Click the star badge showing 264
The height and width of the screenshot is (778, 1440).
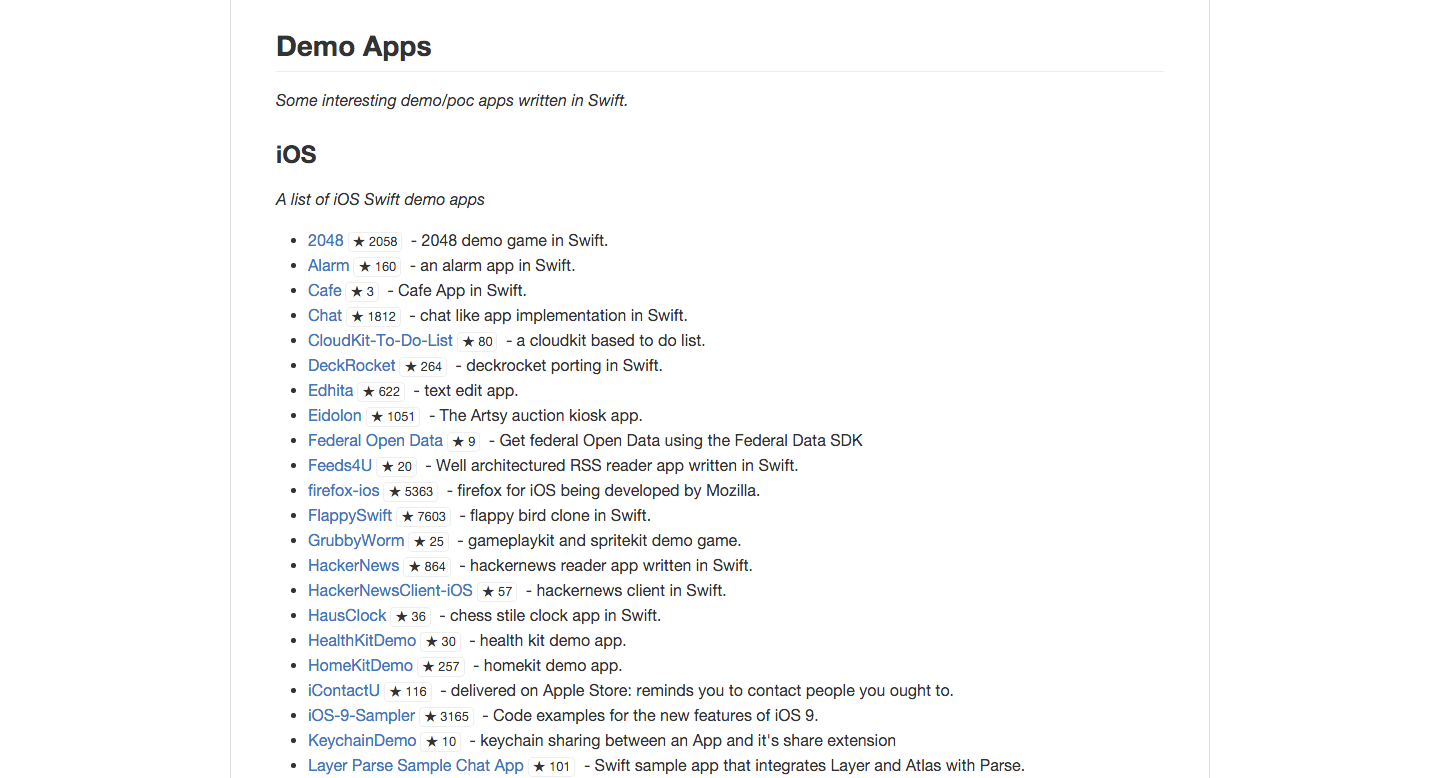[424, 366]
